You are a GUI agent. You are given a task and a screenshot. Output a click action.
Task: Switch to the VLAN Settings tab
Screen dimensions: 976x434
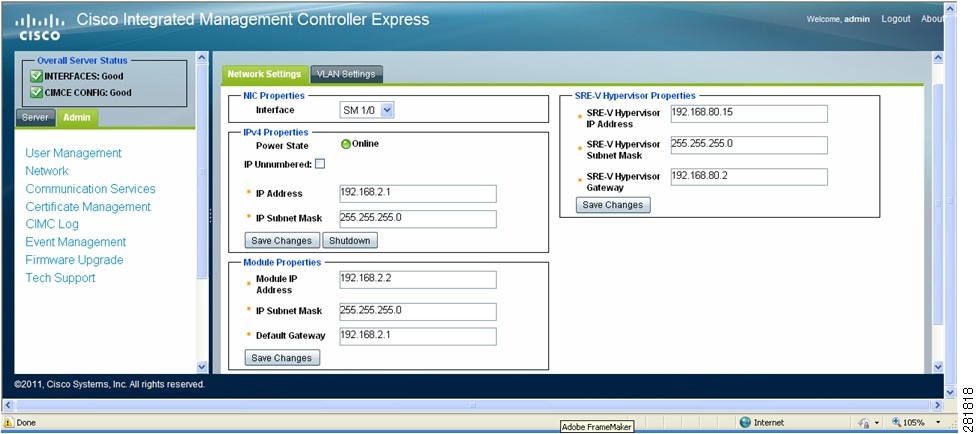pyautogui.click(x=346, y=74)
